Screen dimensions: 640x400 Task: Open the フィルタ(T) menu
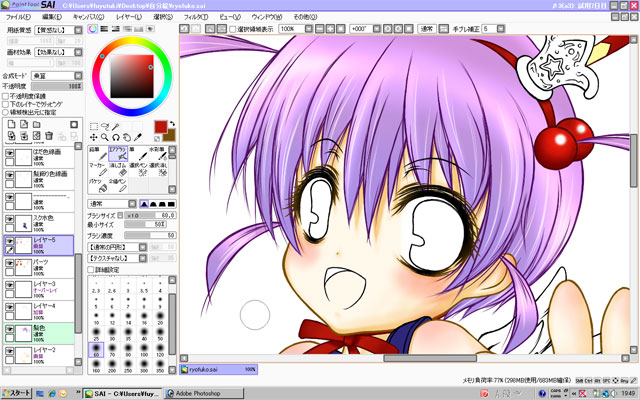(x=196, y=17)
